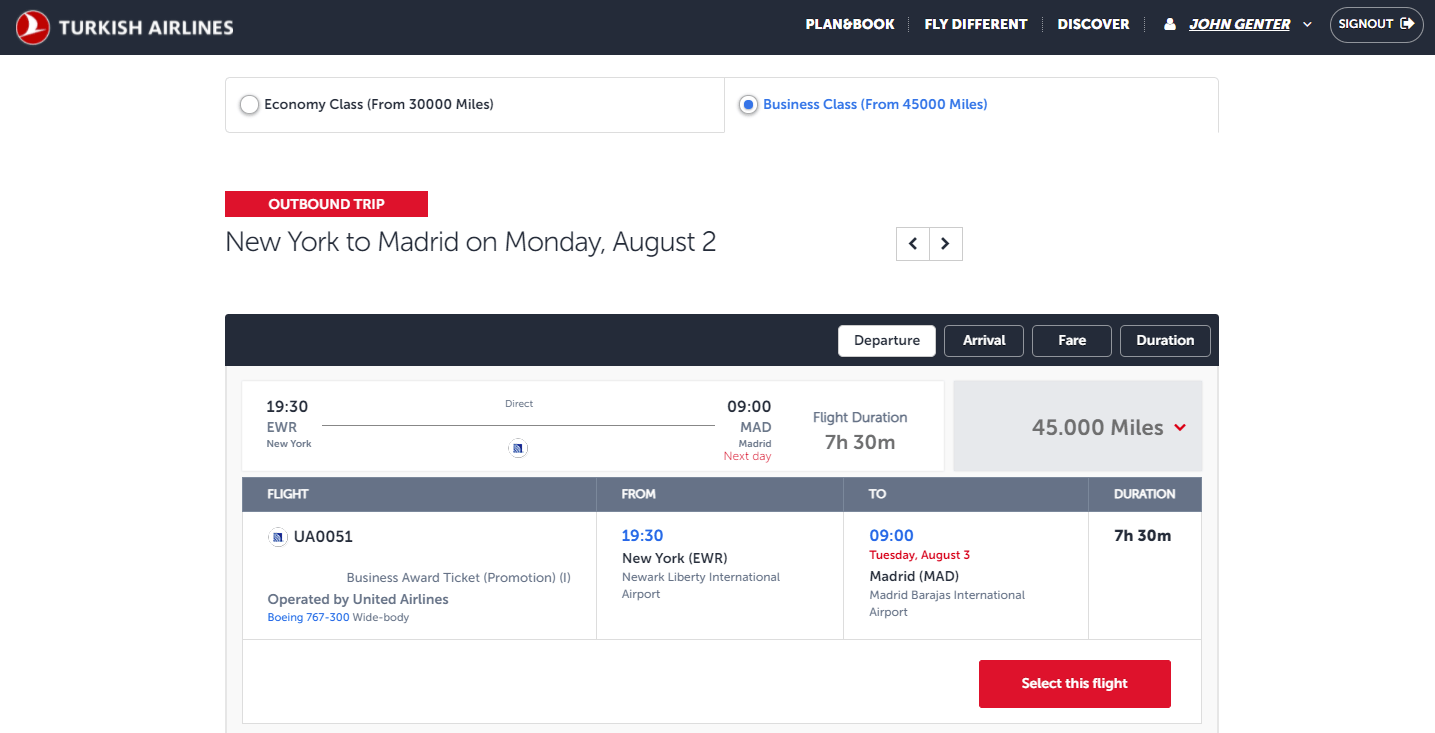Screen dimensions: 1435x733
Task: Open the Plan&Book menu
Action: point(850,25)
